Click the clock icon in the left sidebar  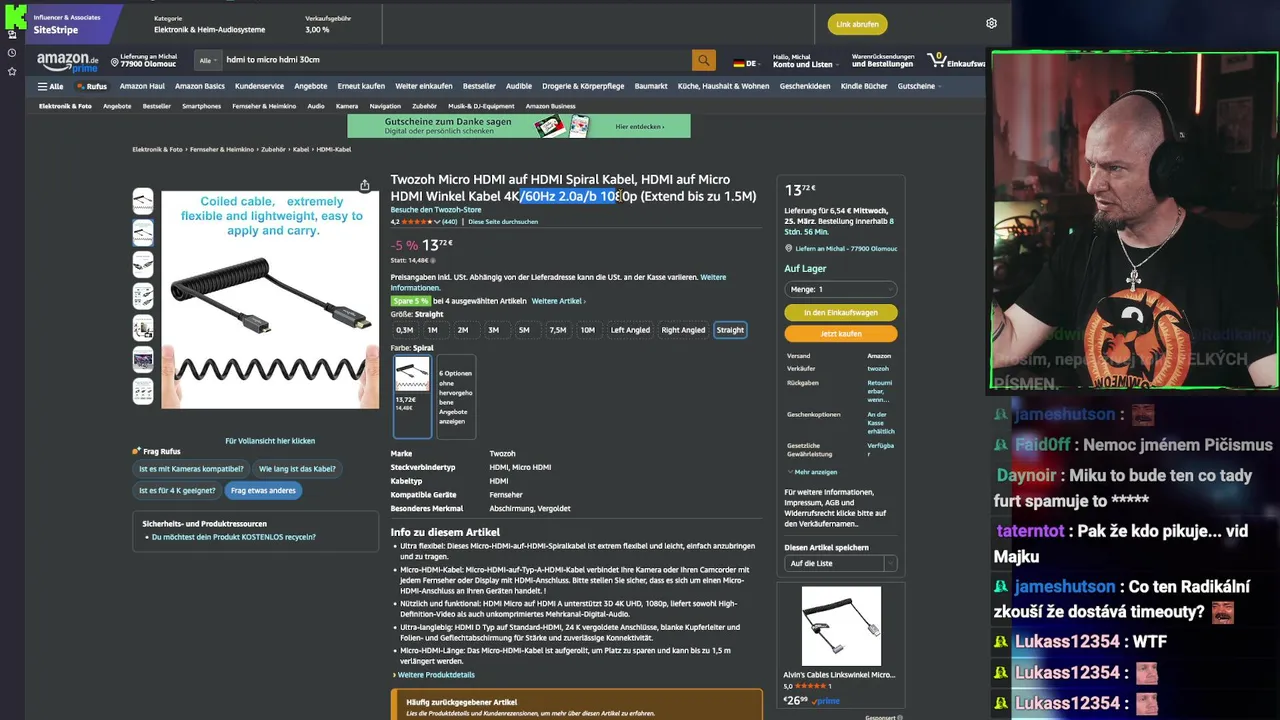(x=12, y=52)
